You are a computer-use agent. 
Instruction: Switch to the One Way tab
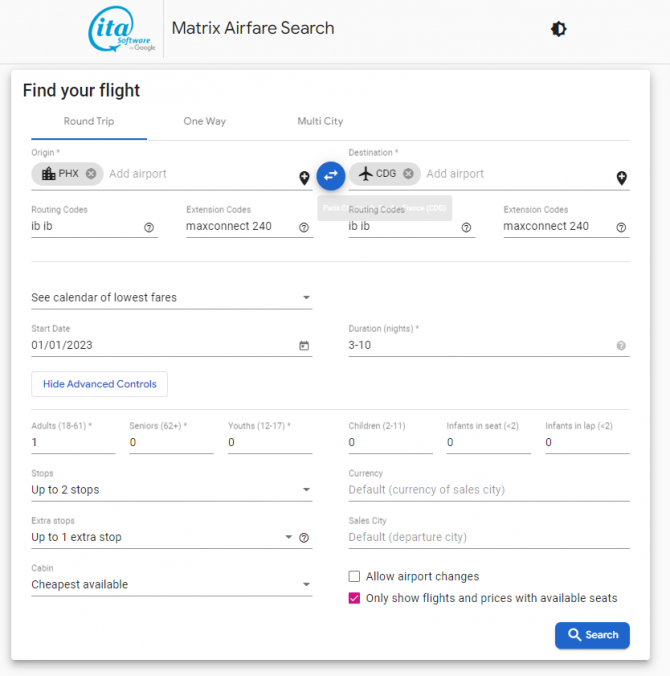point(205,122)
